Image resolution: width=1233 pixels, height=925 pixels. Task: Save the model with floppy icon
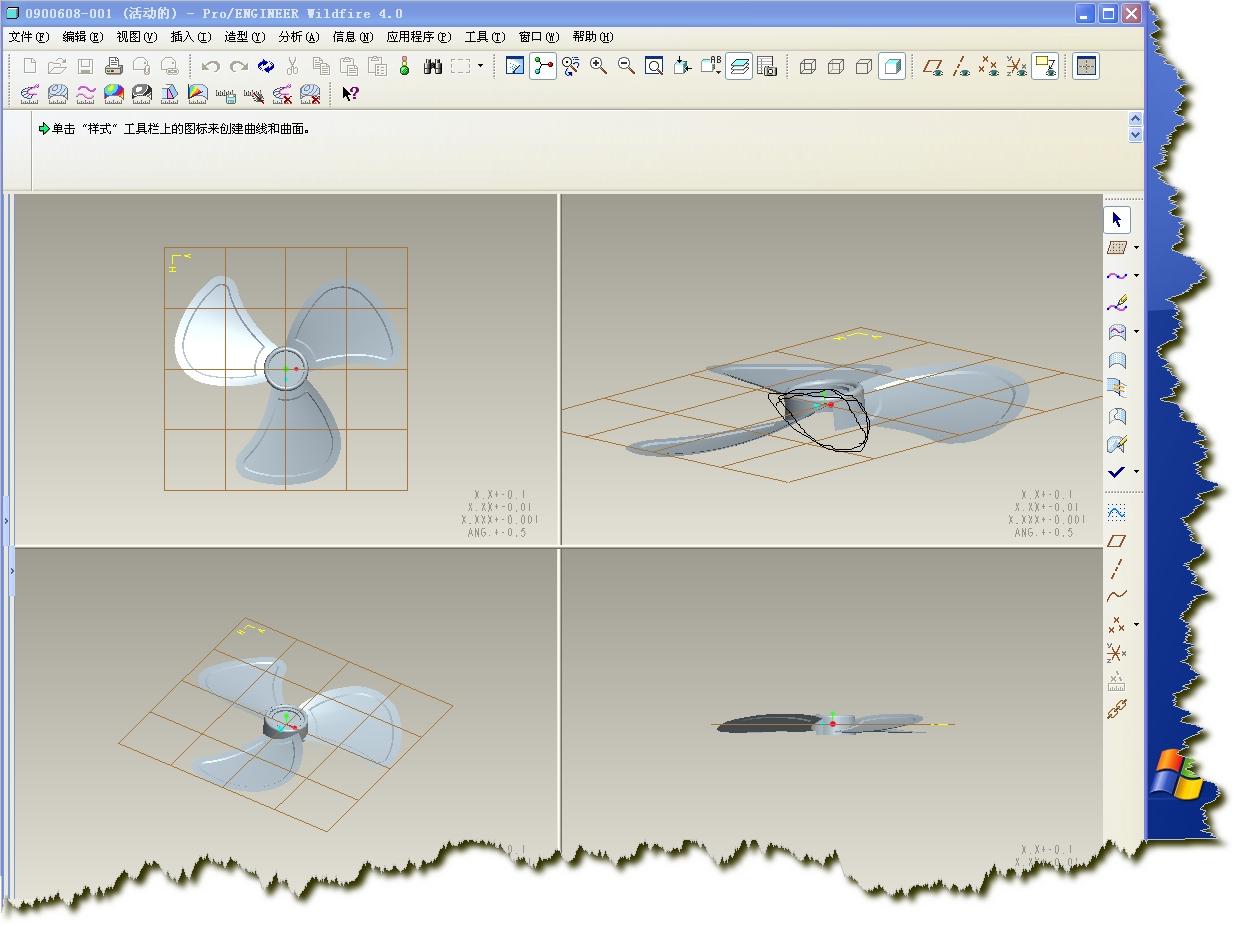(86, 67)
